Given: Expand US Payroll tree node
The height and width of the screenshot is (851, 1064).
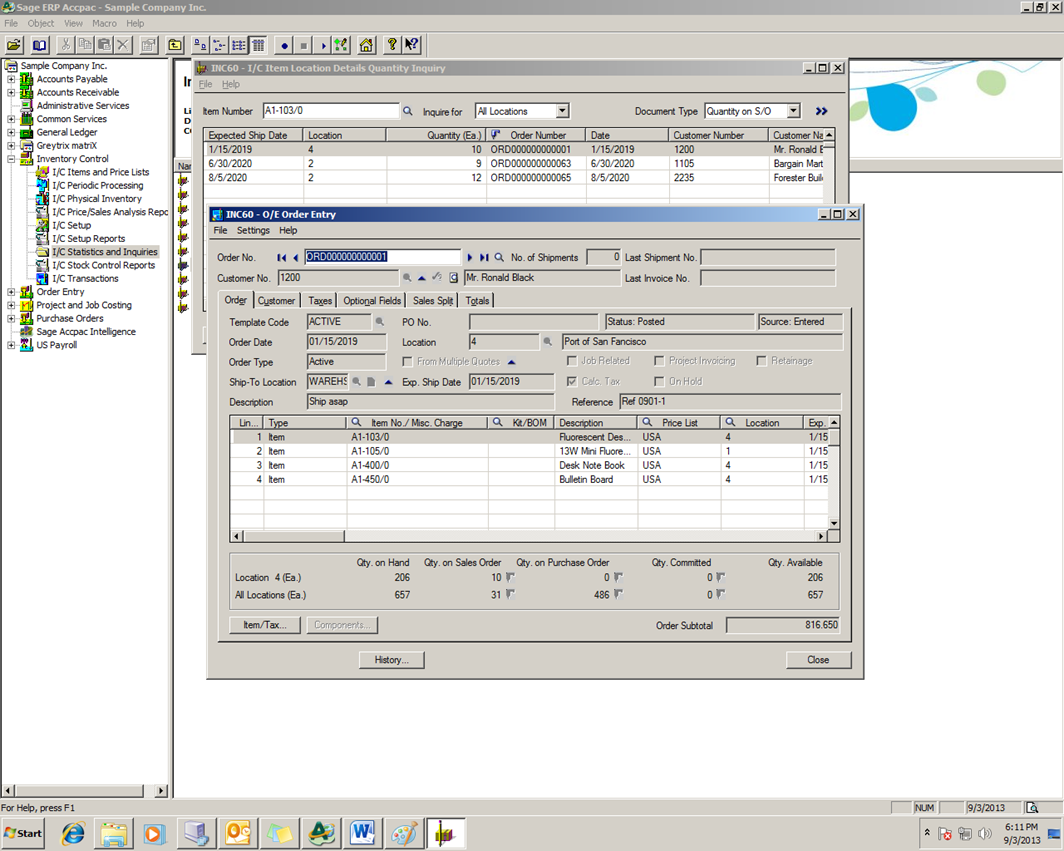Looking at the screenshot, I should pyautogui.click(x=11, y=345).
